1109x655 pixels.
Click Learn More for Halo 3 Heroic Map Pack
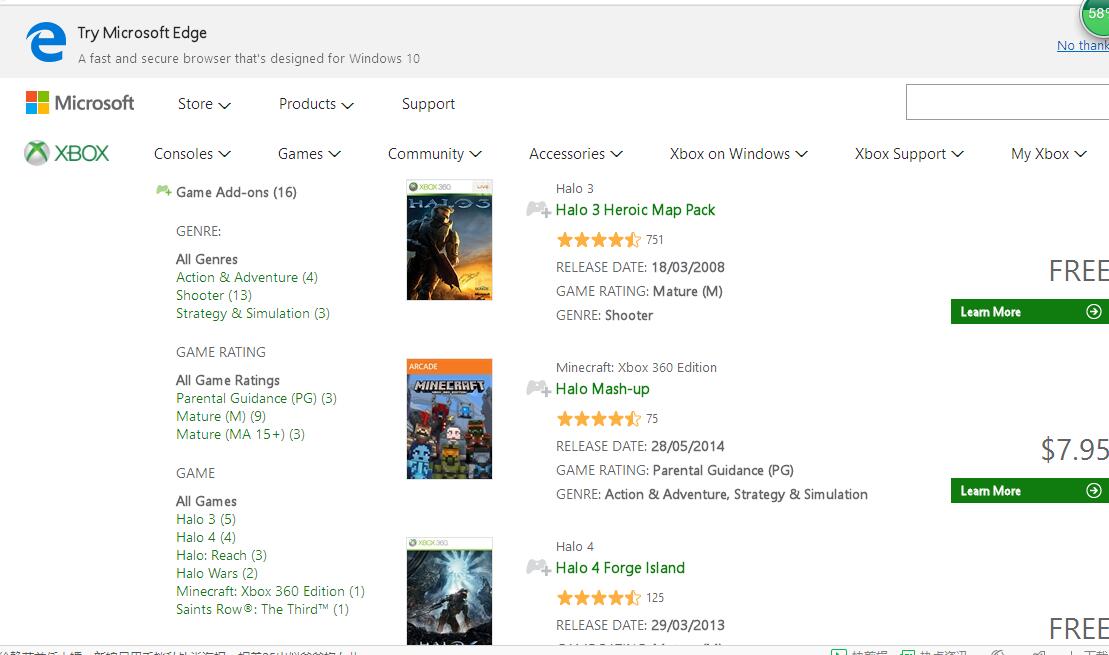[1030, 312]
